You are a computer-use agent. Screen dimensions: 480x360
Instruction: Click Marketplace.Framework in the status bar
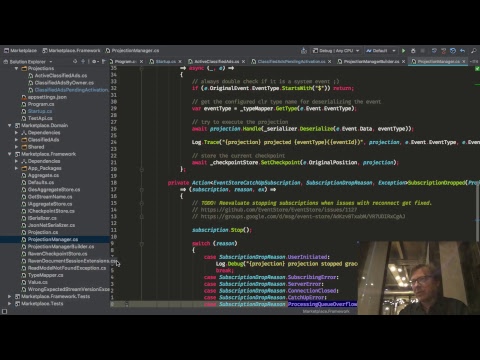[x=326, y=311]
